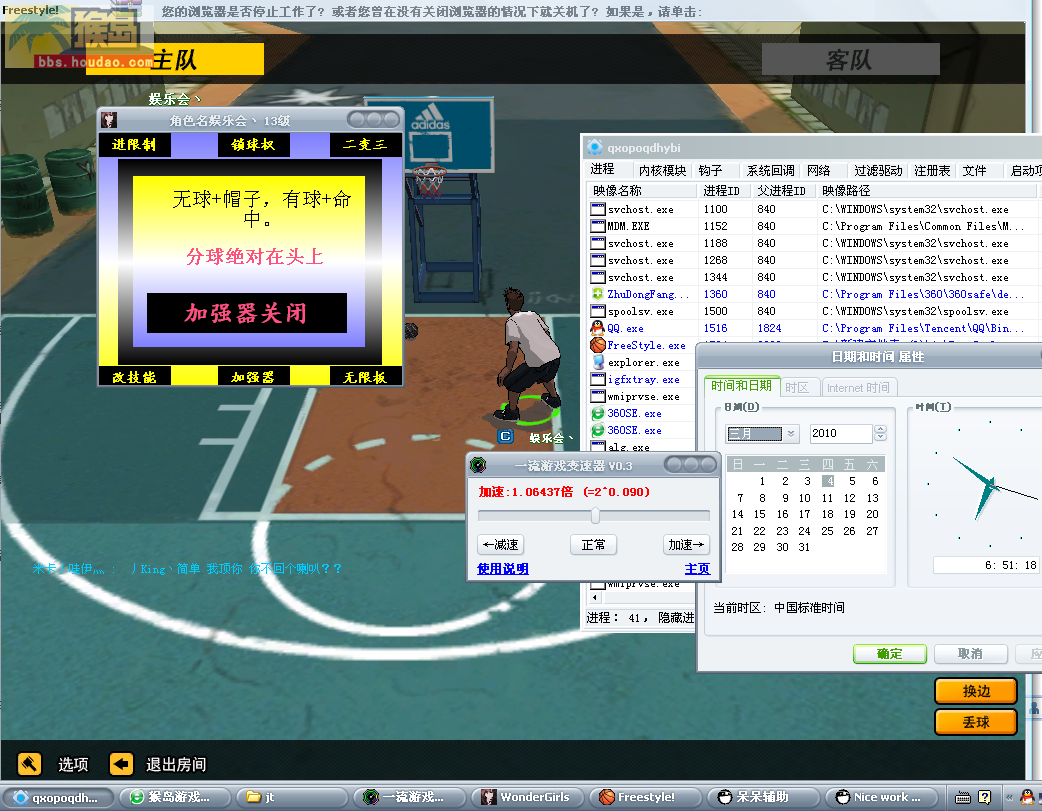Switch to the Internet 时间 tab

[x=858, y=388]
